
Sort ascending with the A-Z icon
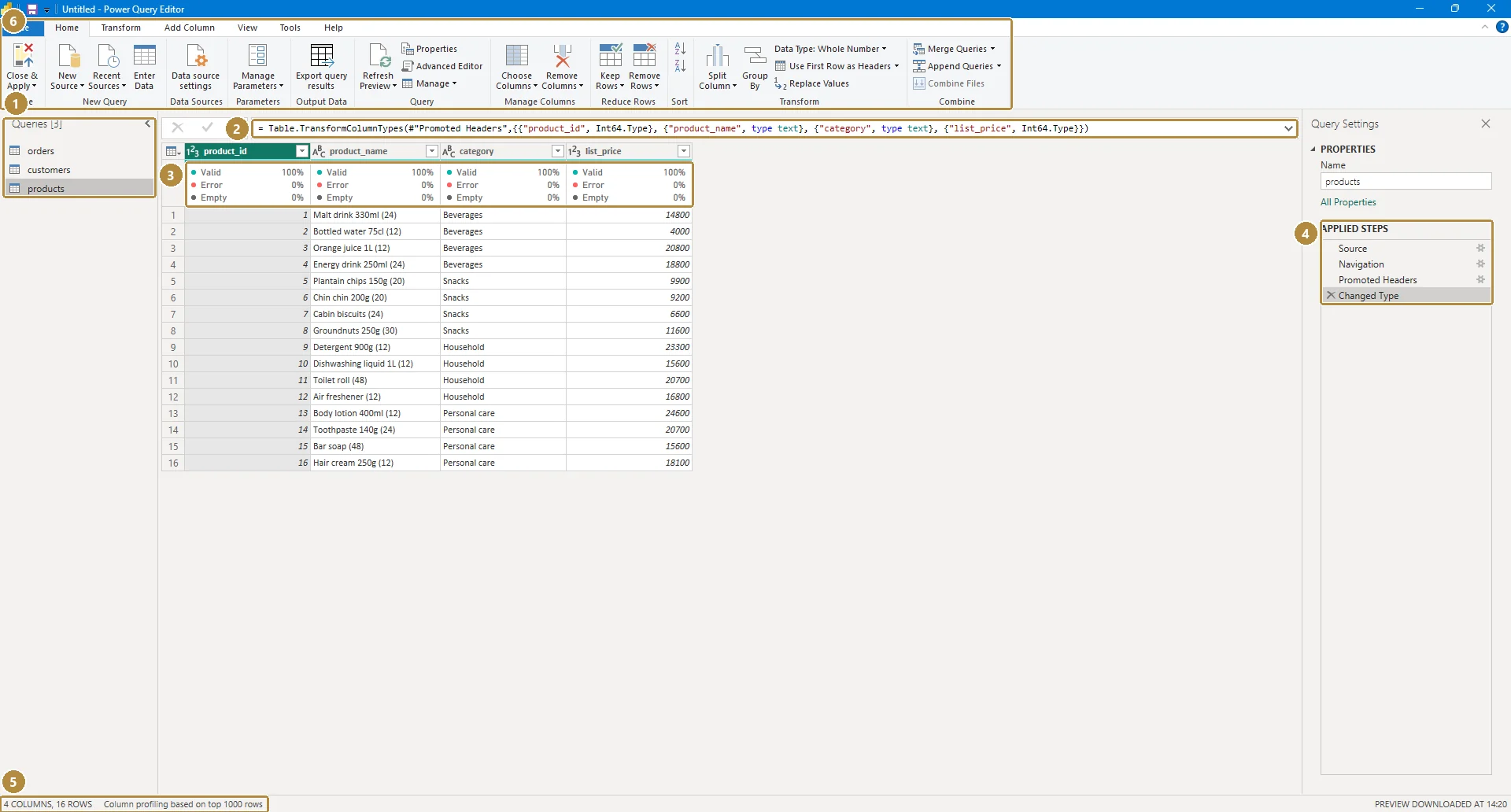(x=681, y=49)
